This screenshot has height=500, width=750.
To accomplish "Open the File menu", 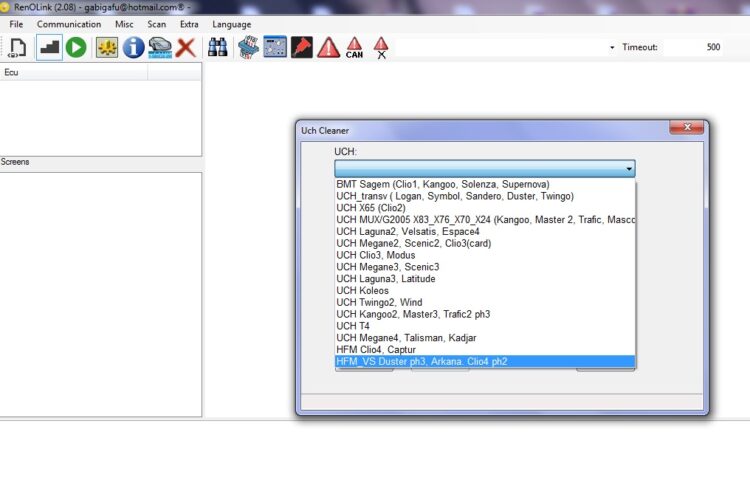I will click(x=16, y=24).
